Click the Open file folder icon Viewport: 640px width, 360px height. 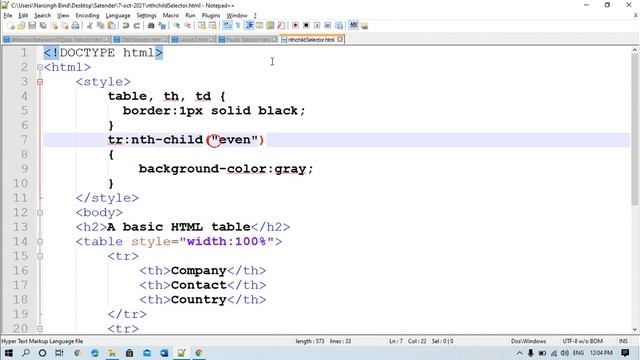21,26
